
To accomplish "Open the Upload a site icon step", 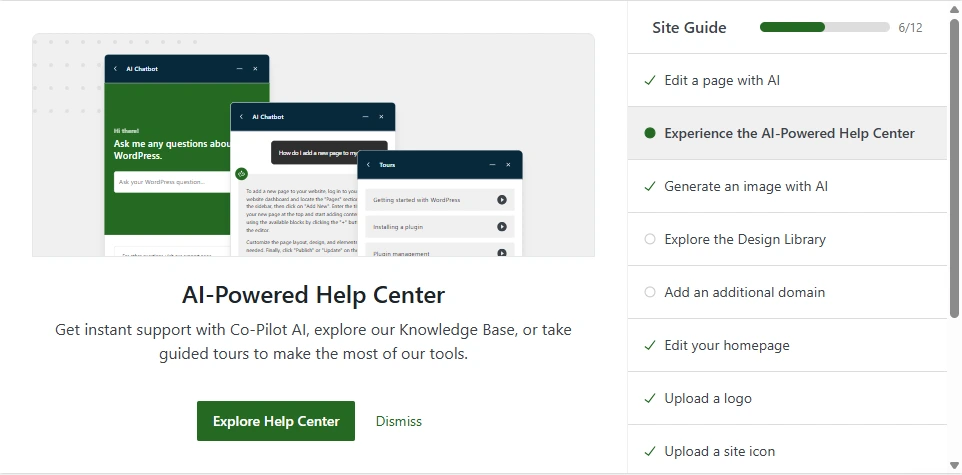I will pos(719,451).
